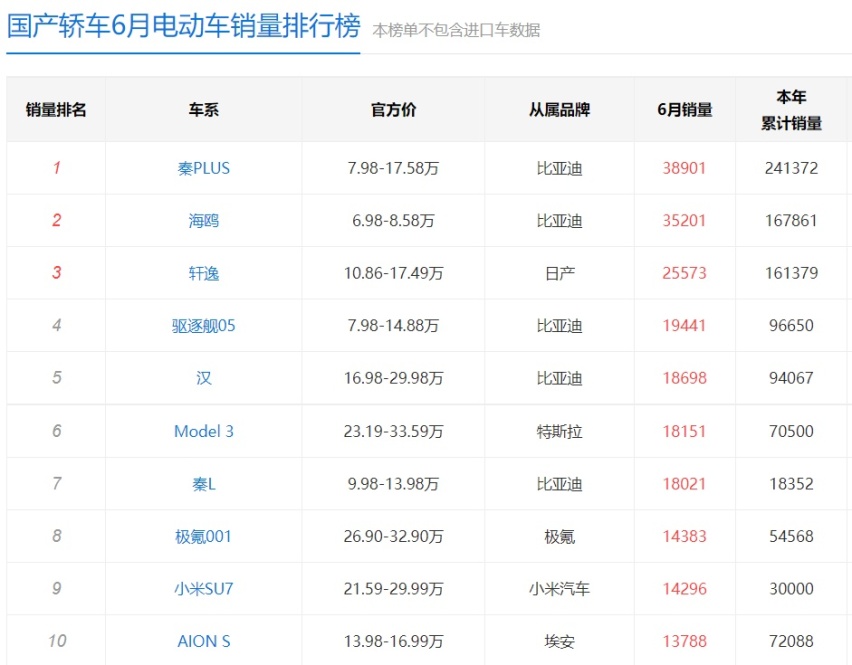Screen dimensions: 852x665
Task: Click the rank number 10 cell
Action: [57, 641]
